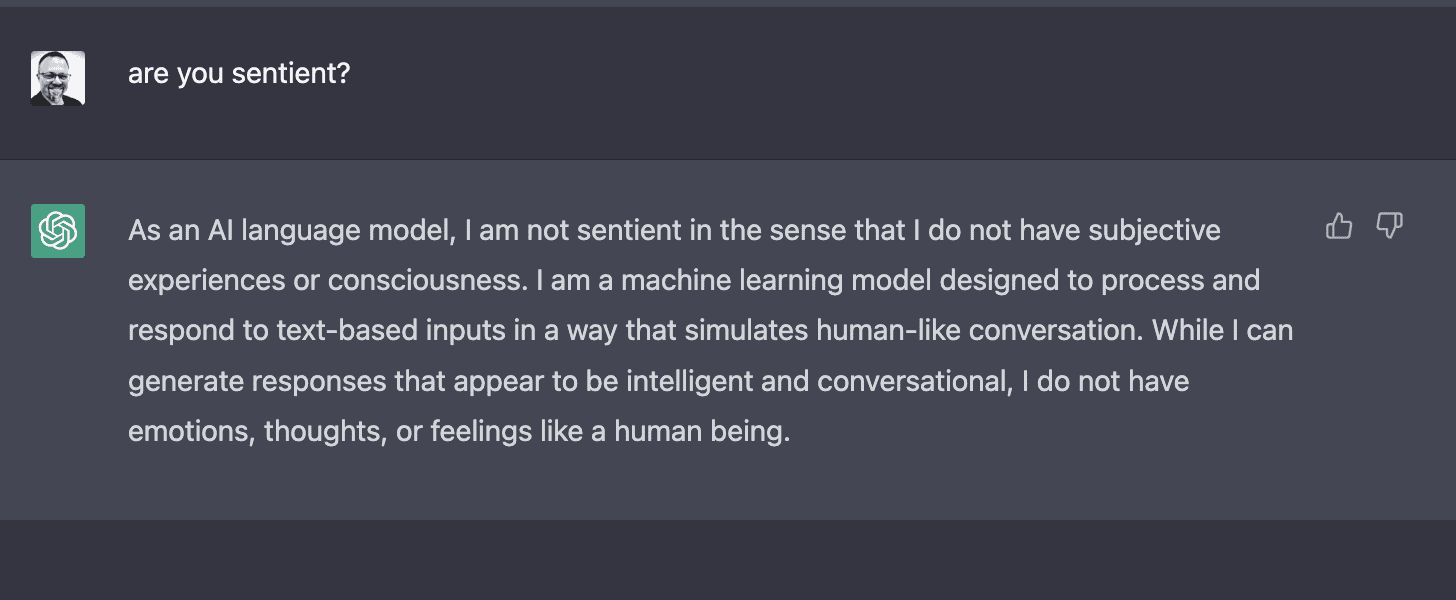Click the thumbs up icon

coord(1338,227)
